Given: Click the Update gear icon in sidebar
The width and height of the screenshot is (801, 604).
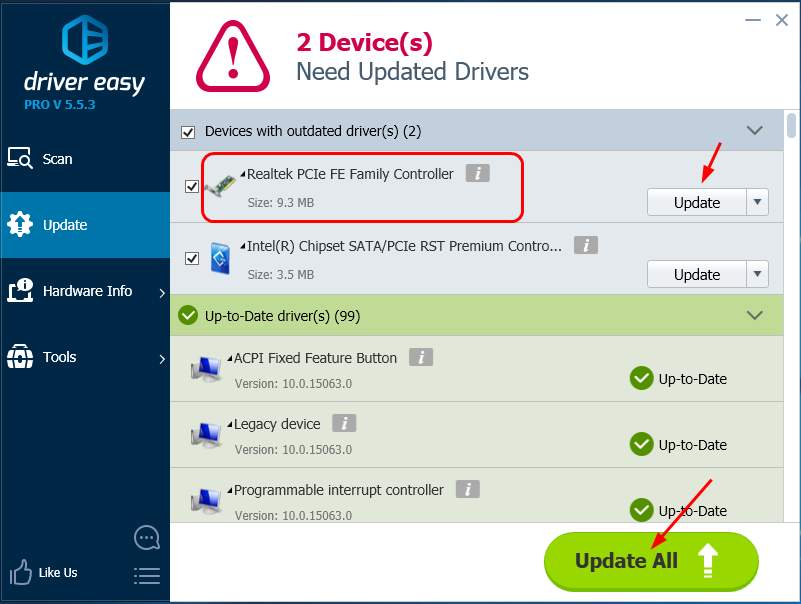Looking at the screenshot, I should [20, 224].
